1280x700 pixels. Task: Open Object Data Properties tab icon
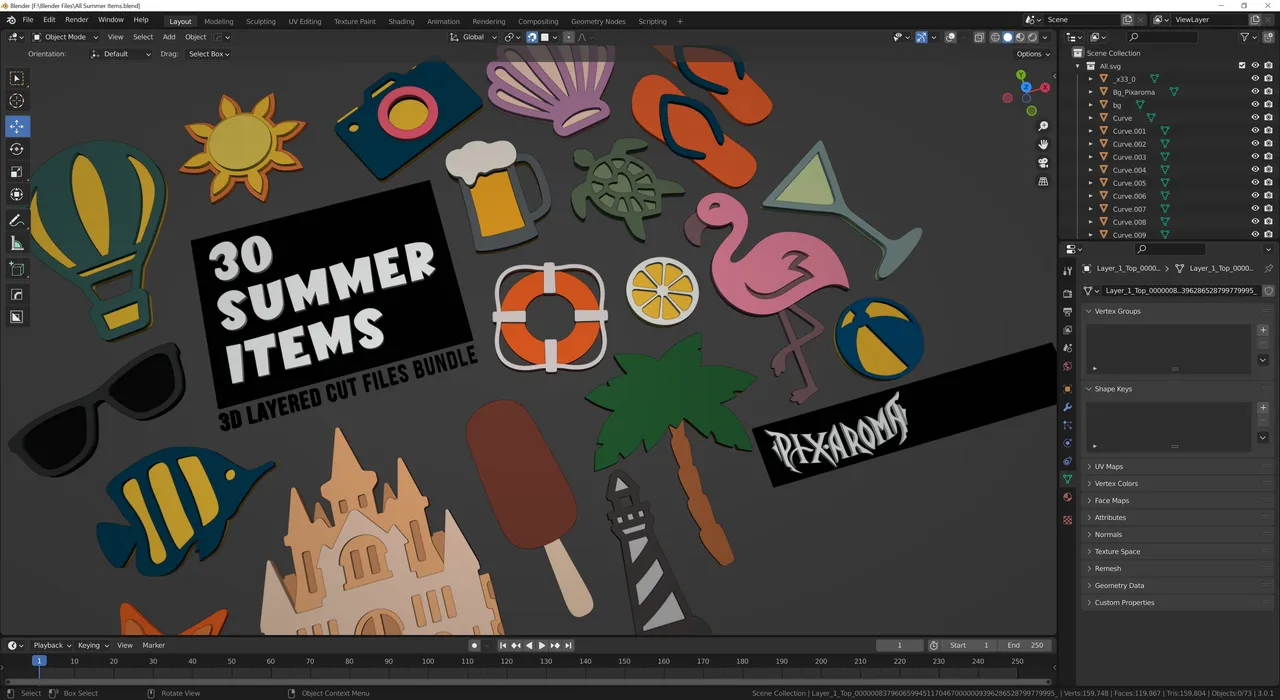tap(1067, 479)
